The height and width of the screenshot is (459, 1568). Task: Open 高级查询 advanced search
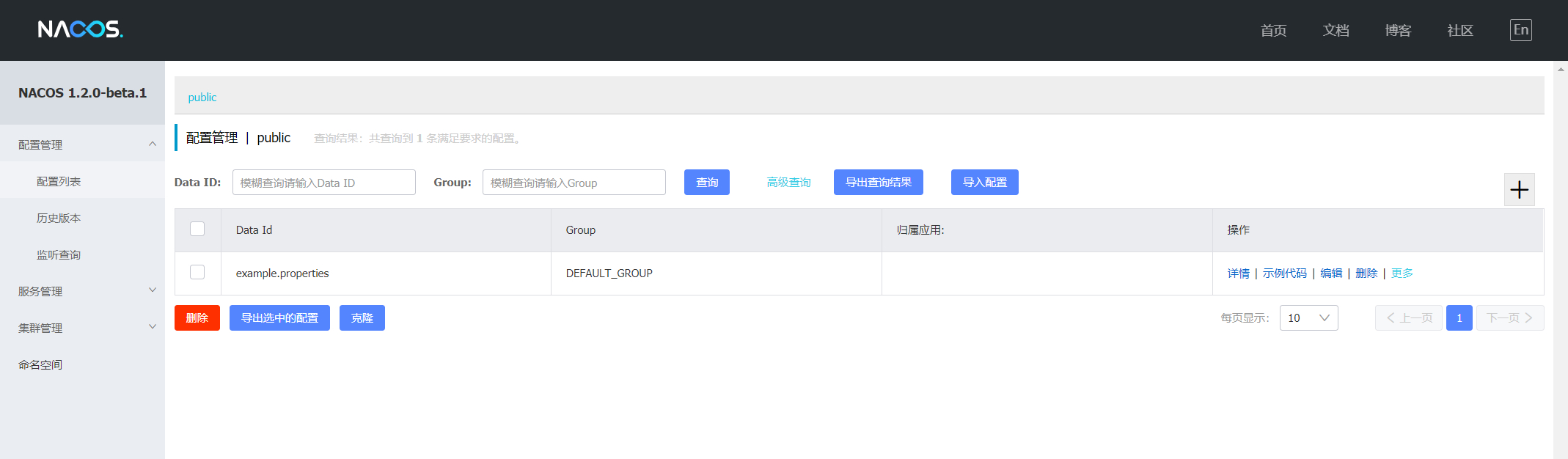tap(788, 182)
